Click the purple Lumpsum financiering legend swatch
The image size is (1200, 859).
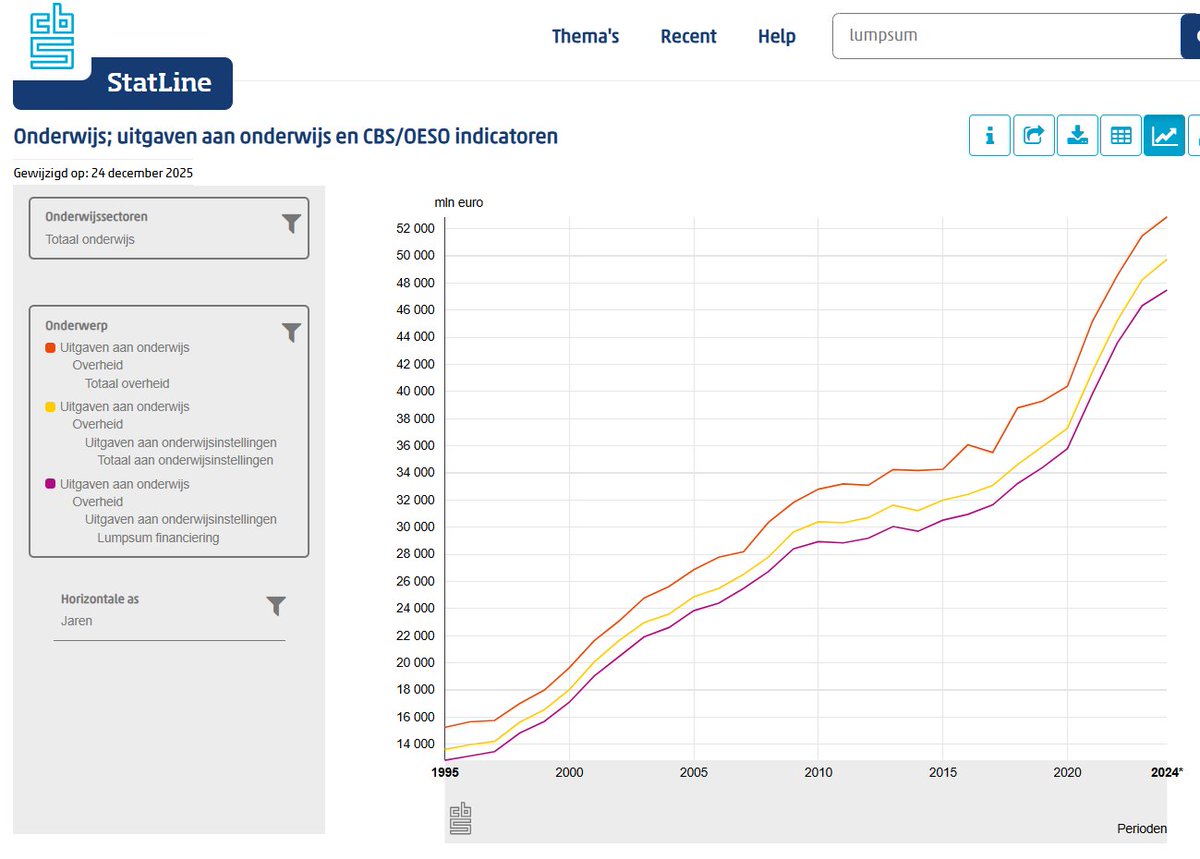(51, 484)
